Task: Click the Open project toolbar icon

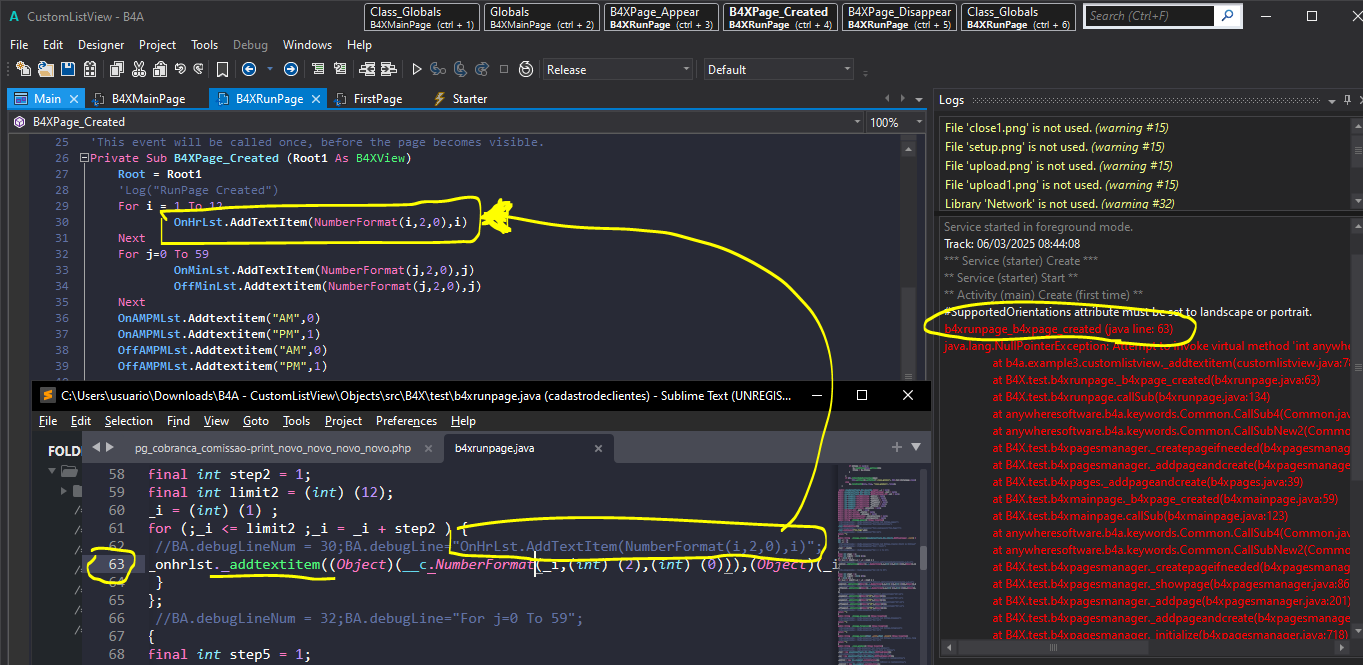Action: coord(46,69)
